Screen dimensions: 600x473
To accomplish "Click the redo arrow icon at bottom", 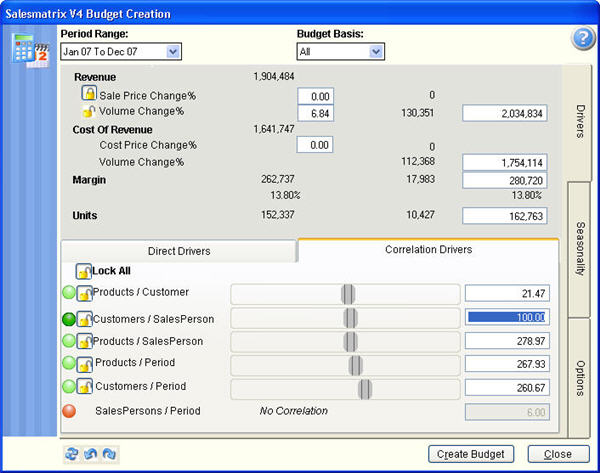I will [x=109, y=453].
